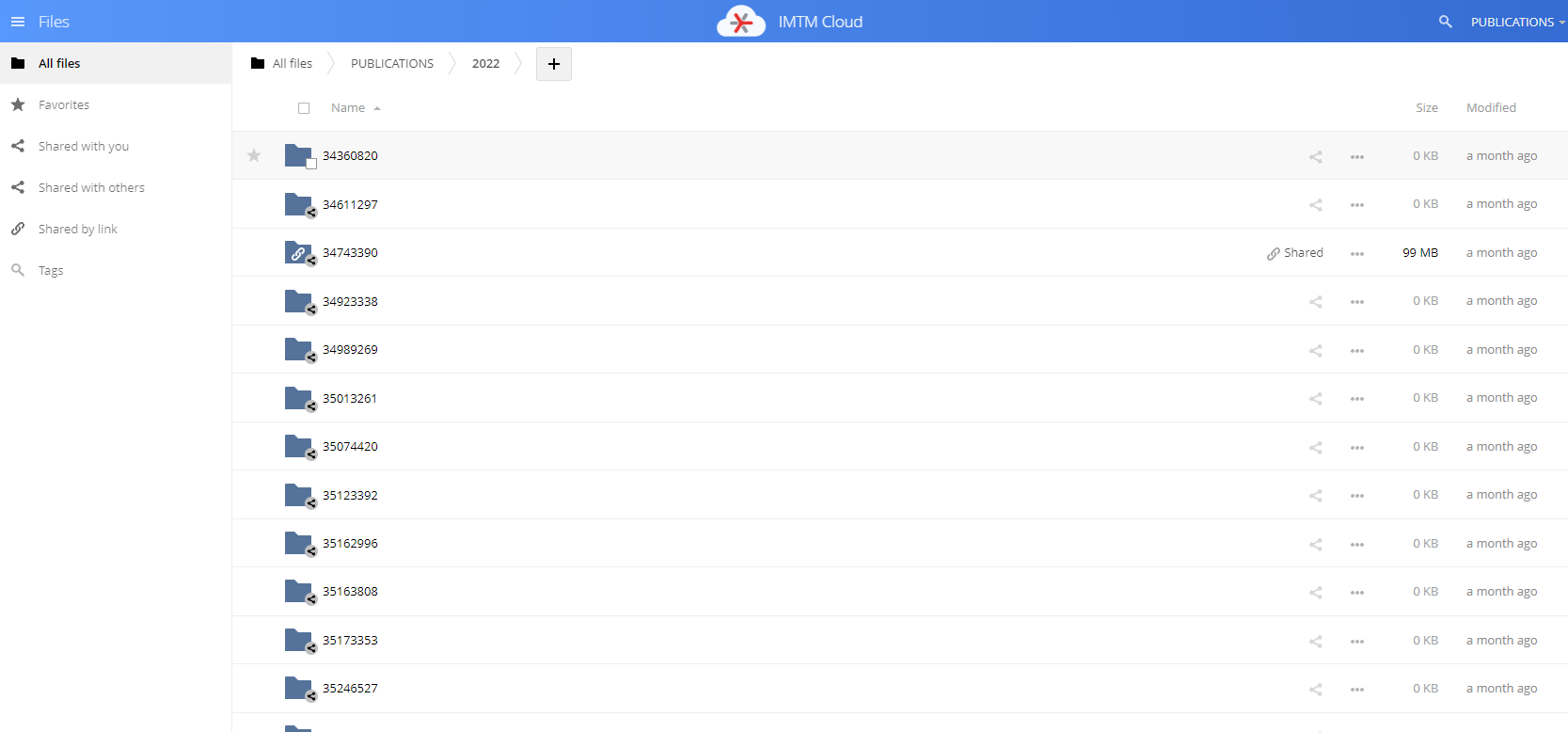Open folder 35246527

point(350,689)
